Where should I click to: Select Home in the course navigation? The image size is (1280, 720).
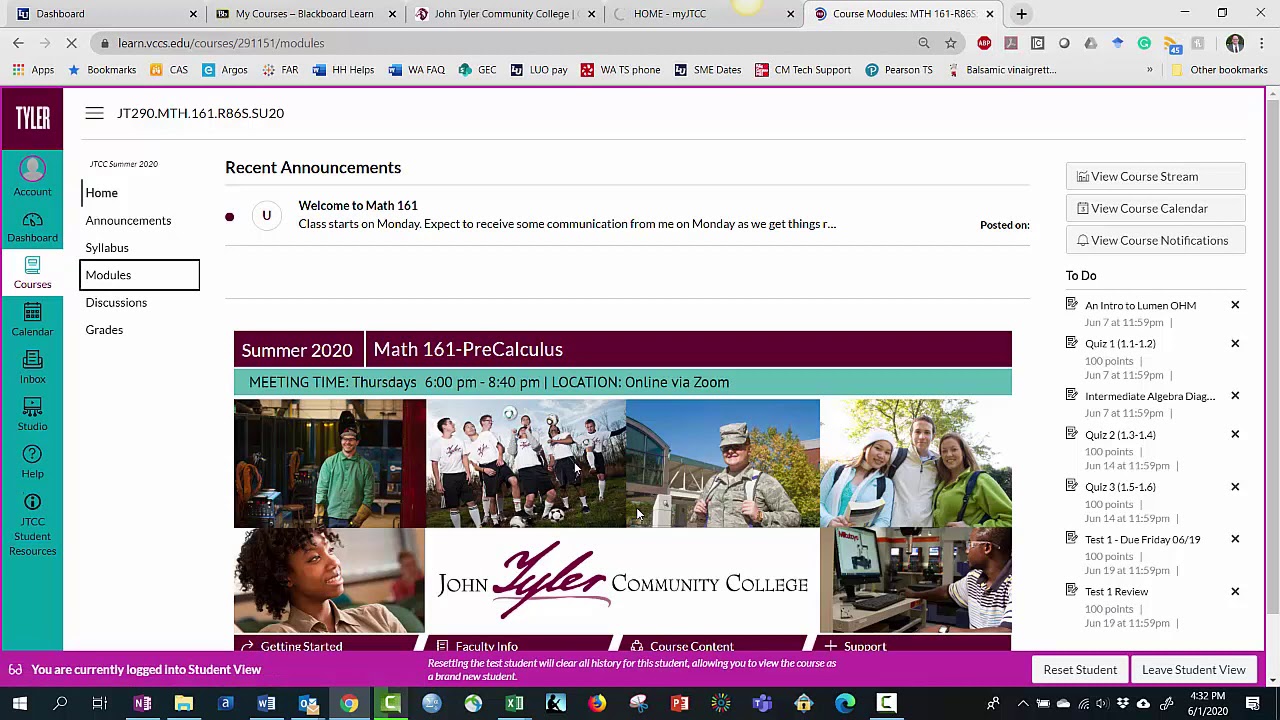[x=101, y=193]
